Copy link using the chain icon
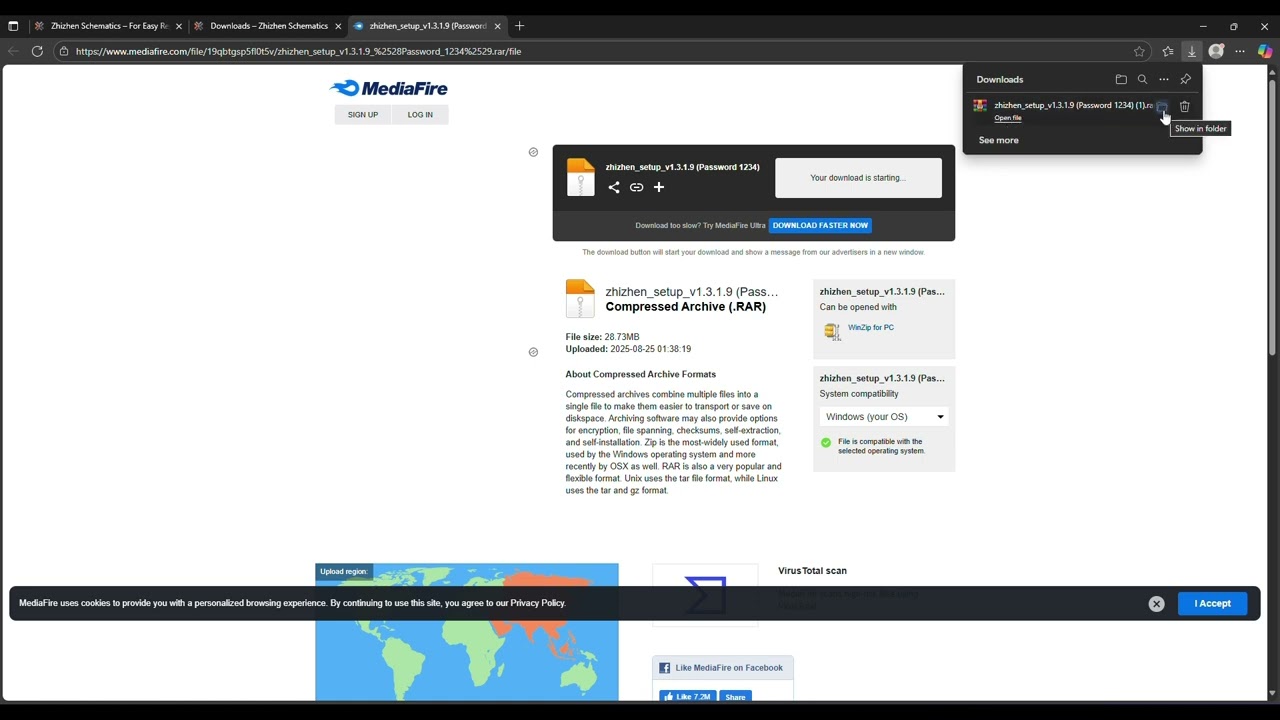This screenshot has height=720, width=1280. tap(636, 187)
